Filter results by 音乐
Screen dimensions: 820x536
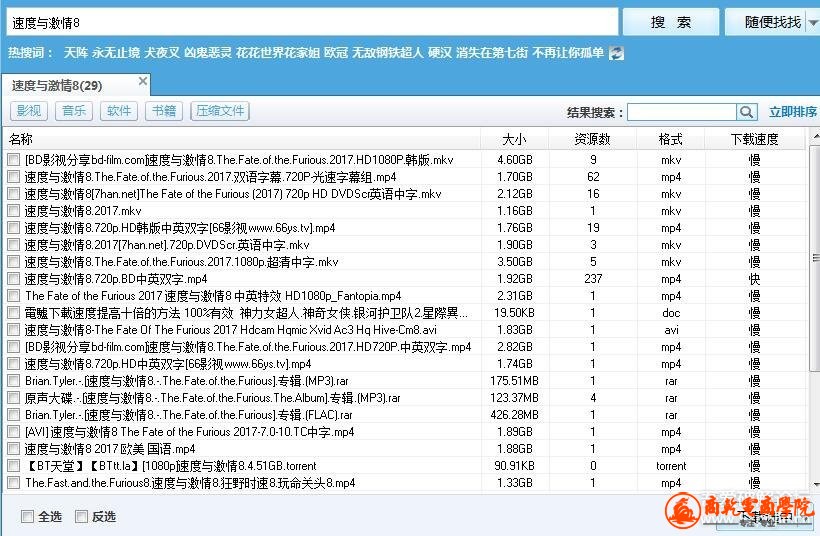[x=74, y=111]
